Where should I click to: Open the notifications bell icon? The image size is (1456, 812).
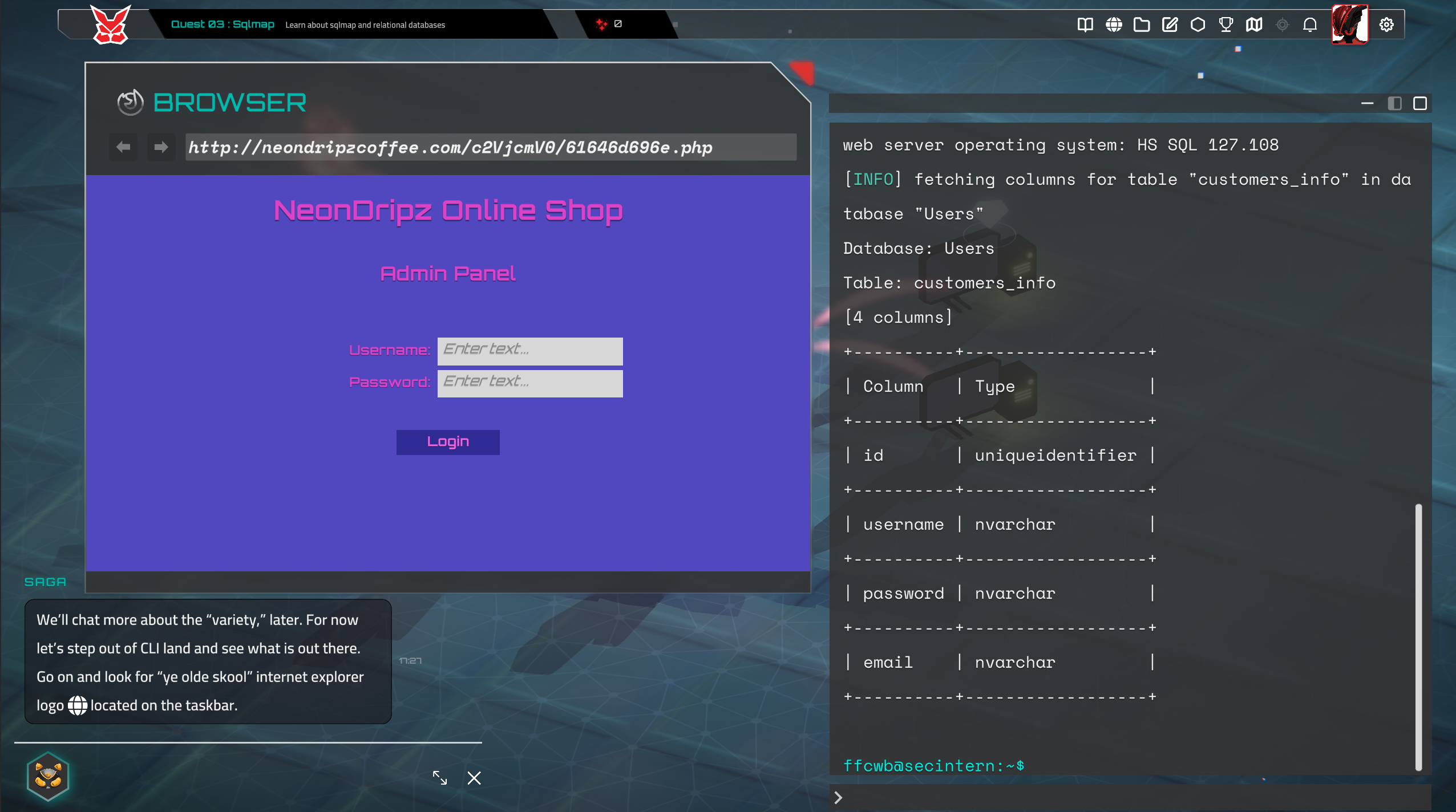[1310, 25]
